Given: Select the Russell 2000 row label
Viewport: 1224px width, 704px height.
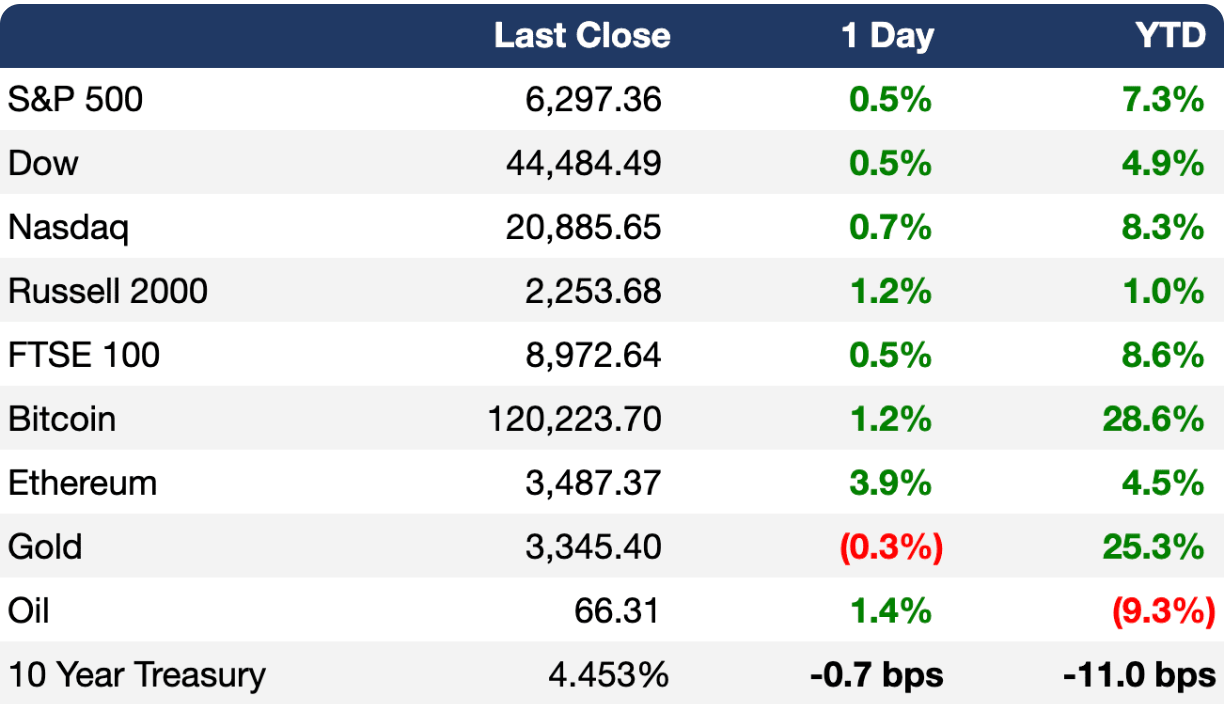Looking at the screenshot, I should pos(108,291).
